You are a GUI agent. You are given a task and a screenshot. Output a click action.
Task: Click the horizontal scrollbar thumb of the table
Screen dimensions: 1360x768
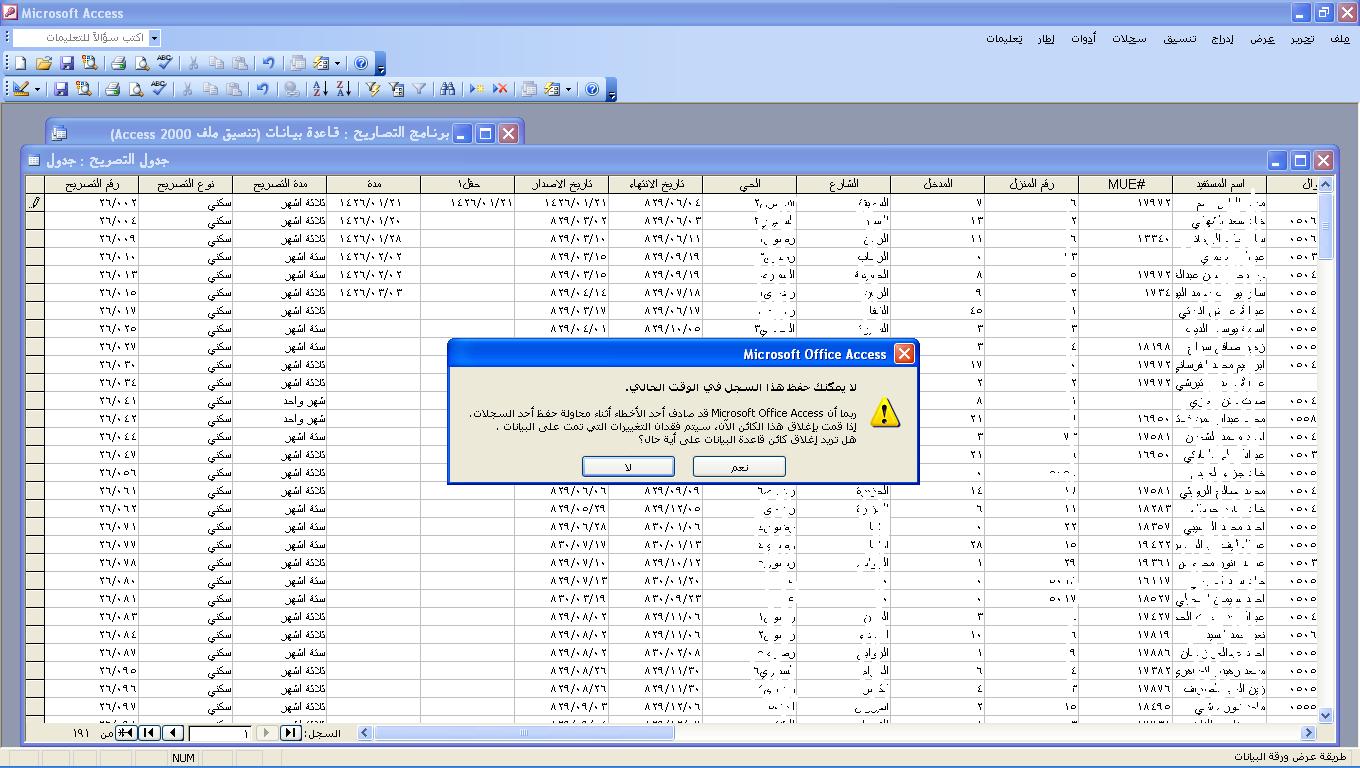tap(524, 733)
